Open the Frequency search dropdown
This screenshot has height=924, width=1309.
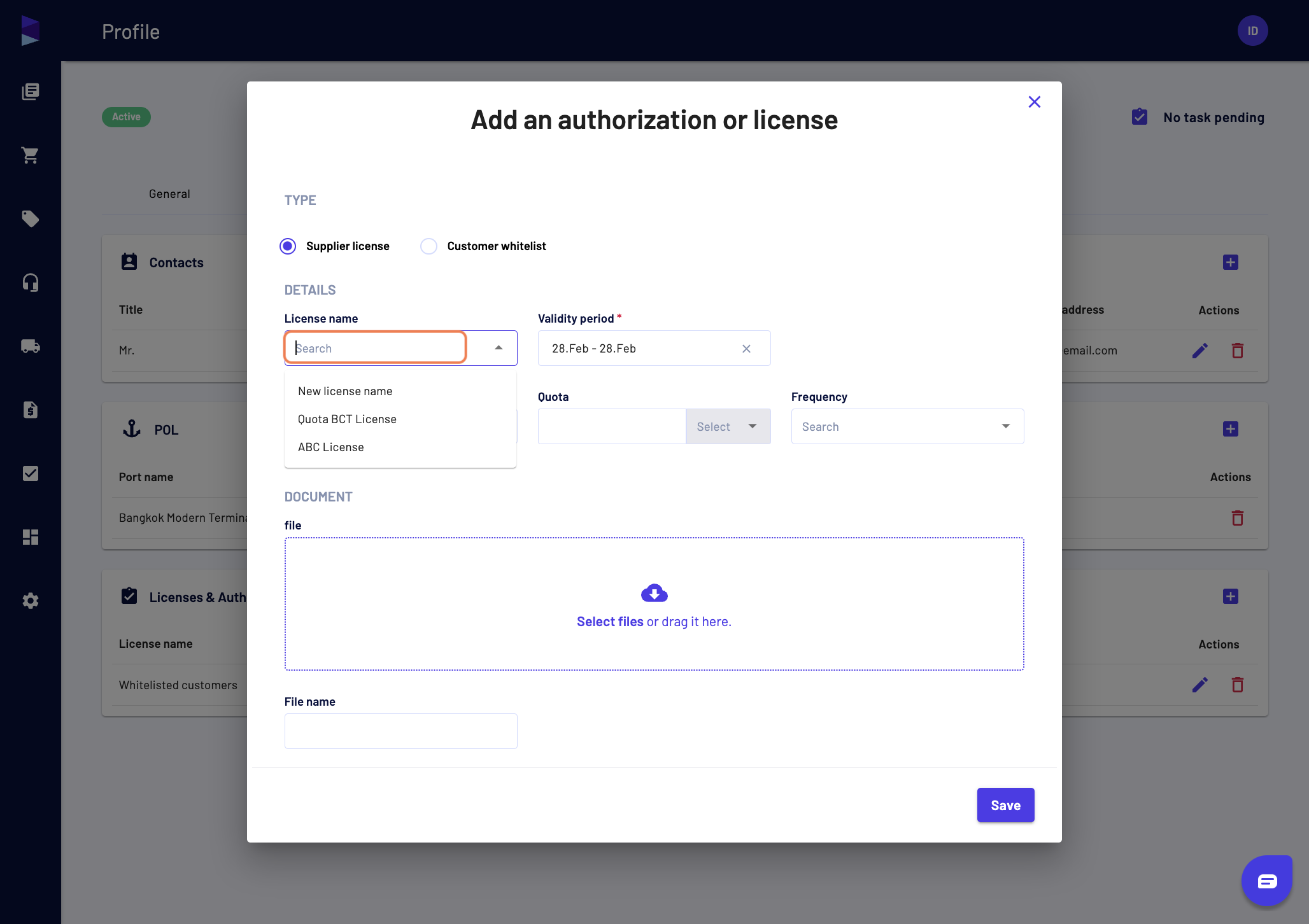(908, 426)
